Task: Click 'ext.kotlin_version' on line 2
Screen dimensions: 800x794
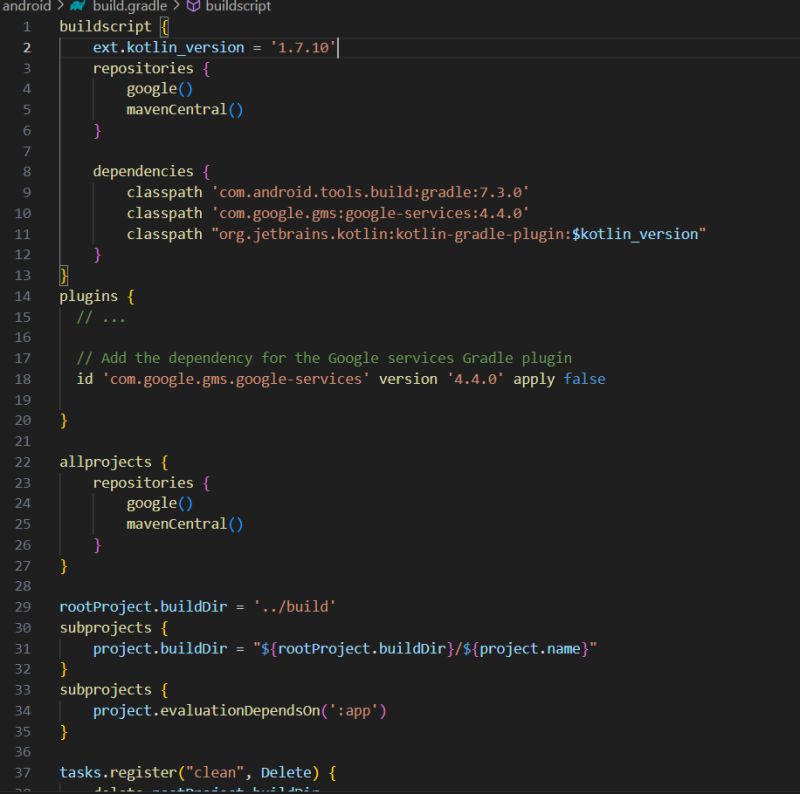Action: point(168,47)
